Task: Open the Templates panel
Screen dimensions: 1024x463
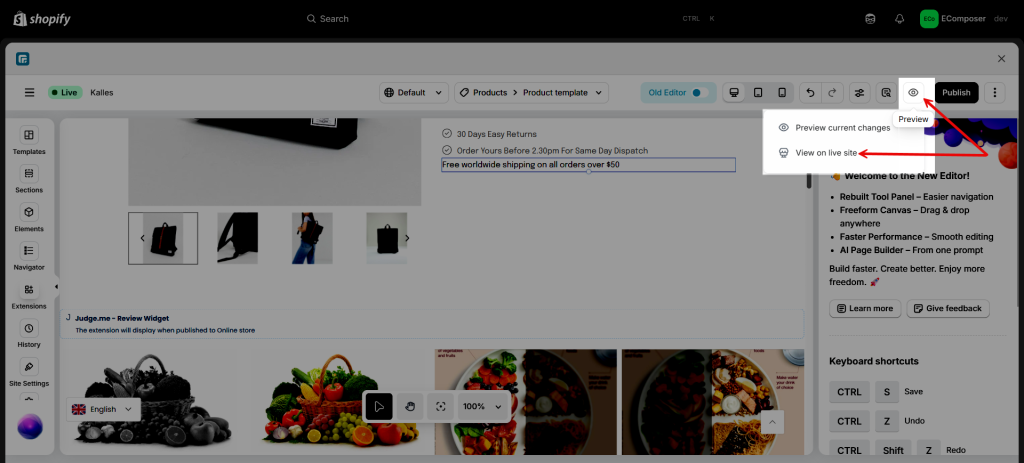Action: click(x=29, y=140)
